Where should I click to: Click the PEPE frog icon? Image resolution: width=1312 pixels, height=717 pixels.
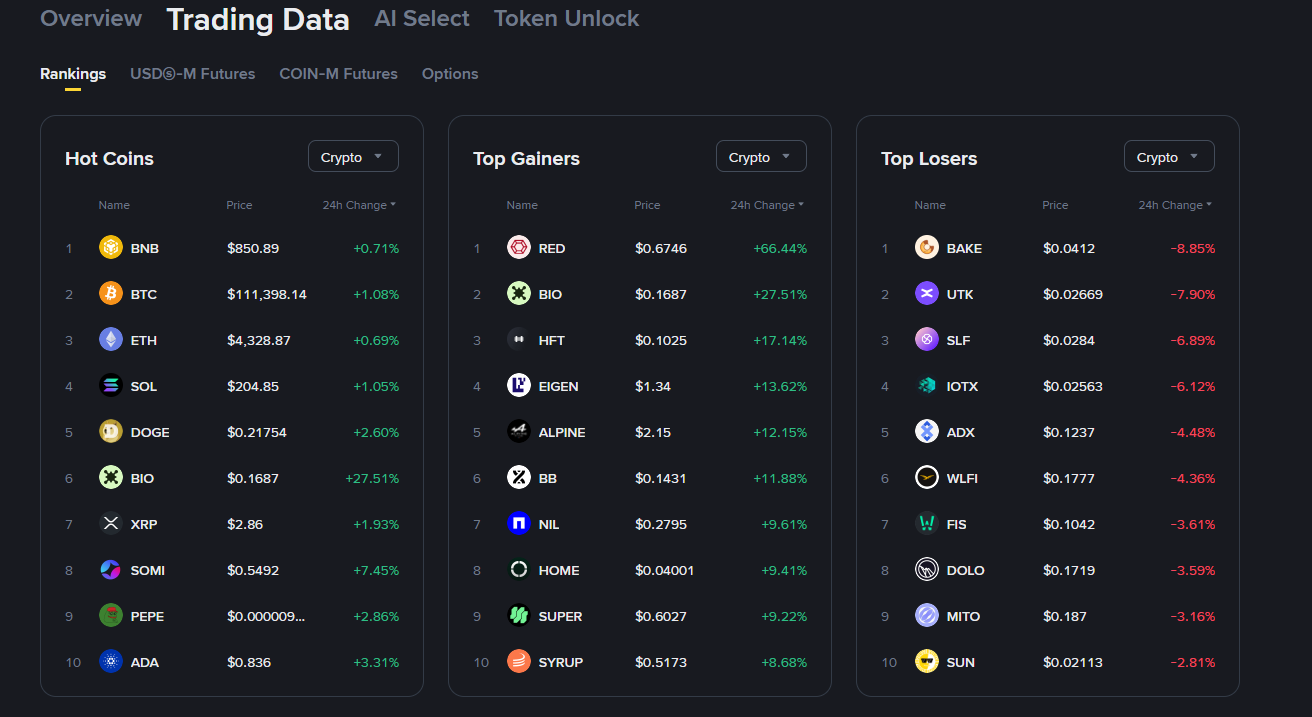coord(111,616)
